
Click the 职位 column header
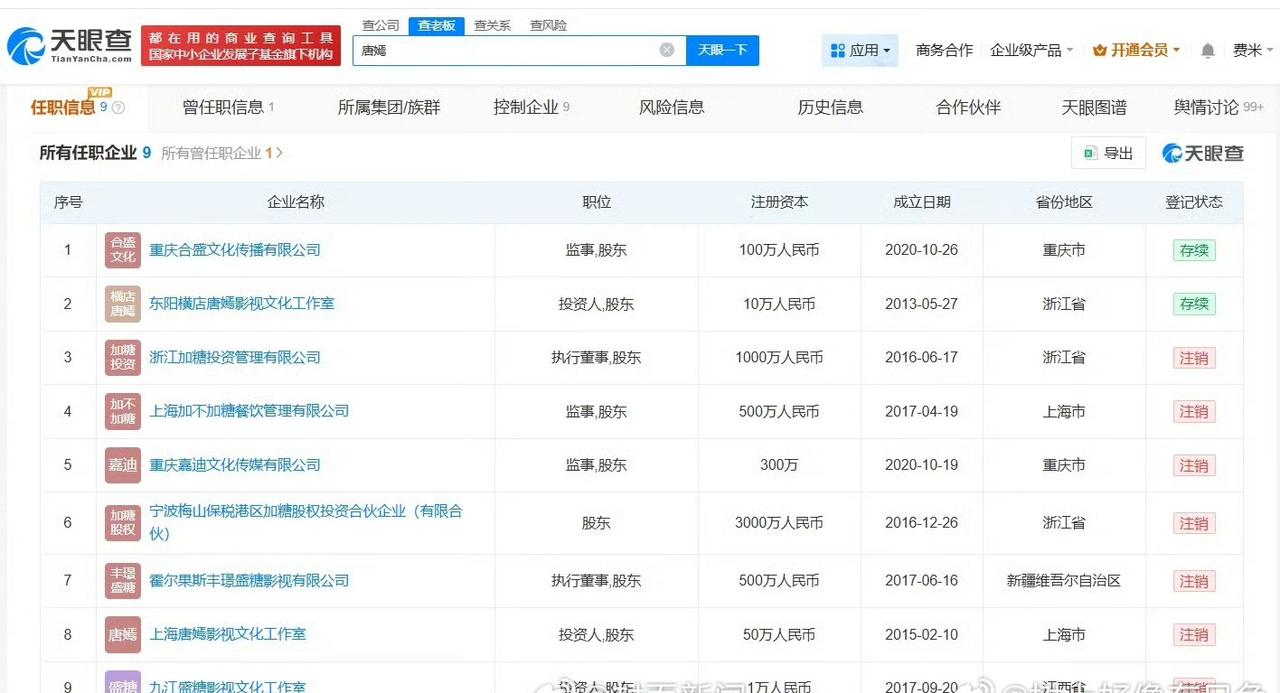(x=596, y=202)
